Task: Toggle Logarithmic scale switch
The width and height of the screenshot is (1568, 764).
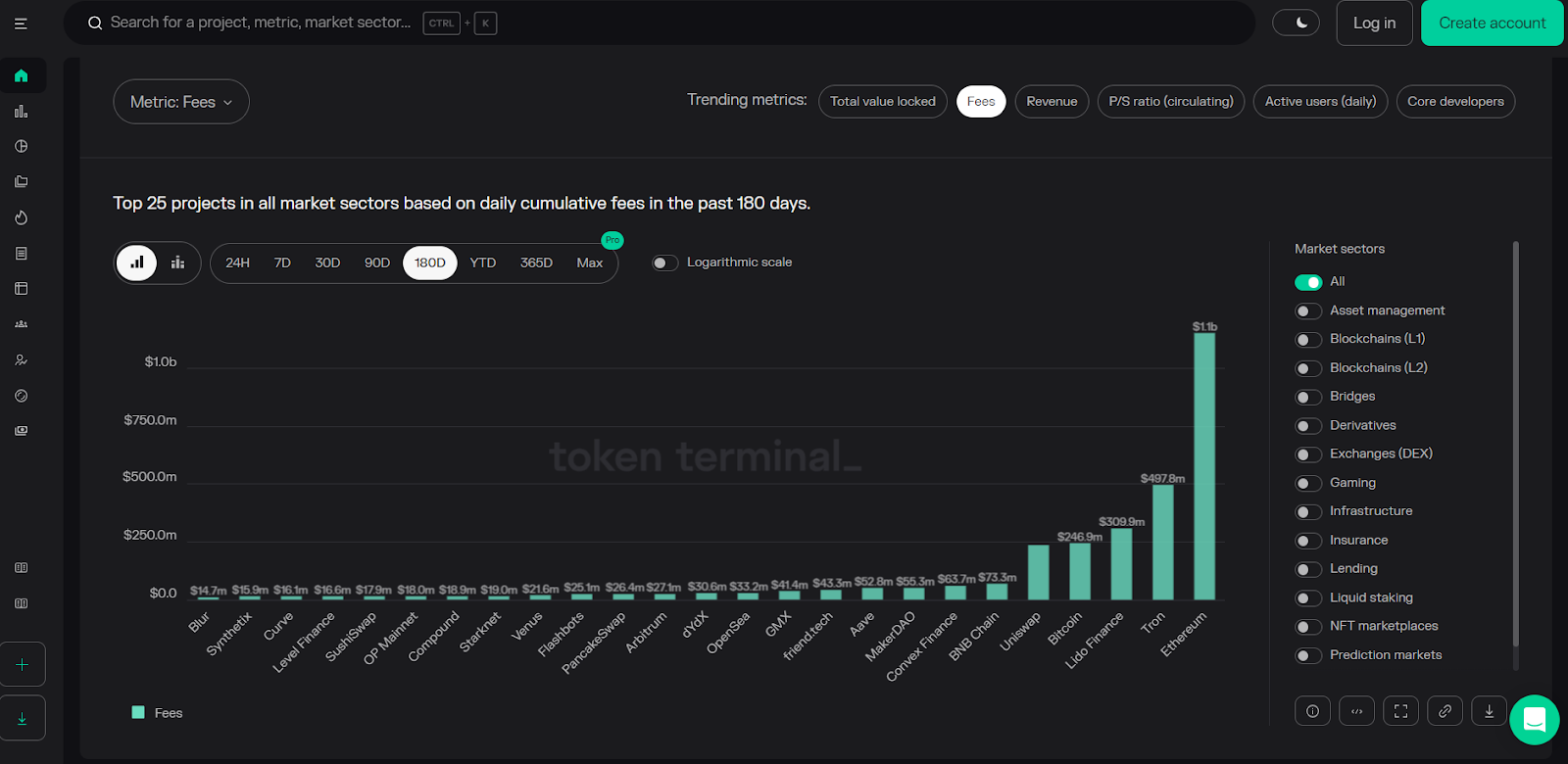Action: tap(665, 263)
